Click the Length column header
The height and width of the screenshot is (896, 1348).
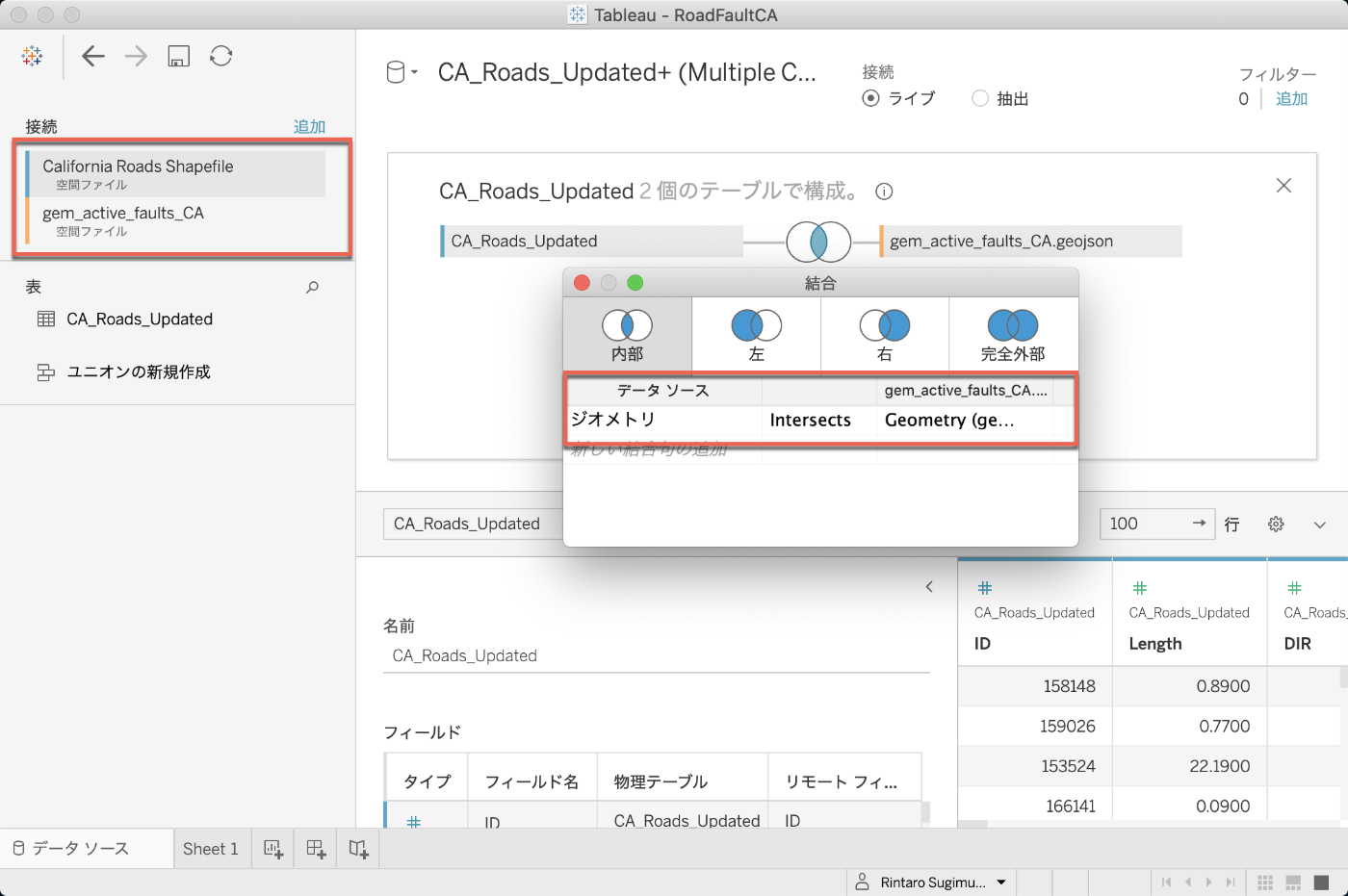[1190, 613]
